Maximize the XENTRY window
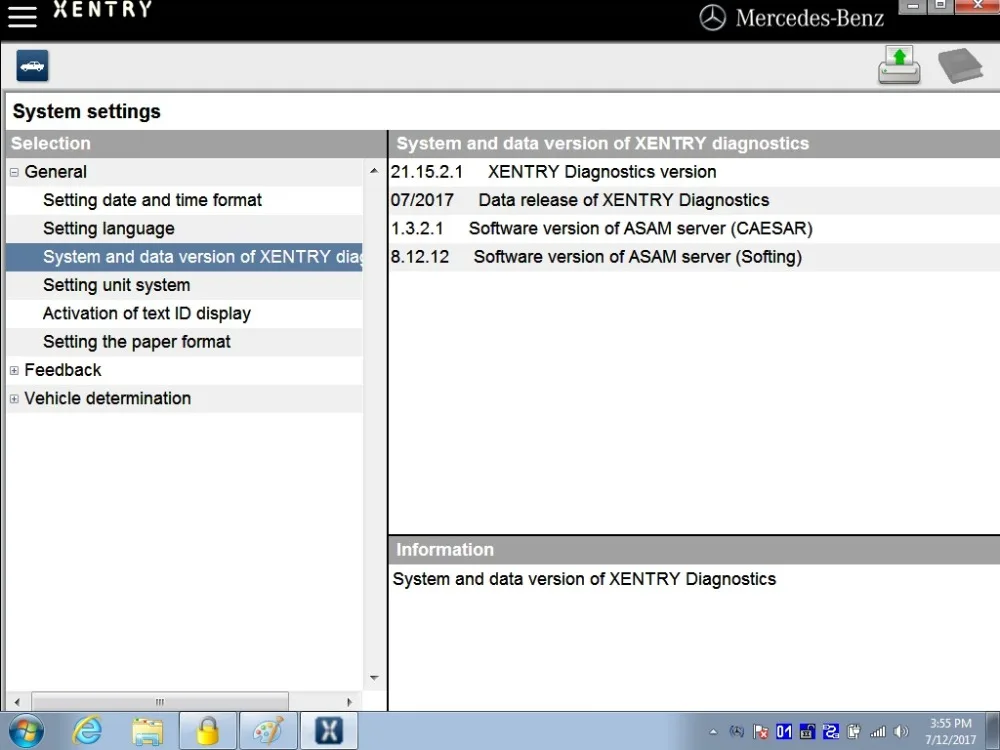 (940, 6)
